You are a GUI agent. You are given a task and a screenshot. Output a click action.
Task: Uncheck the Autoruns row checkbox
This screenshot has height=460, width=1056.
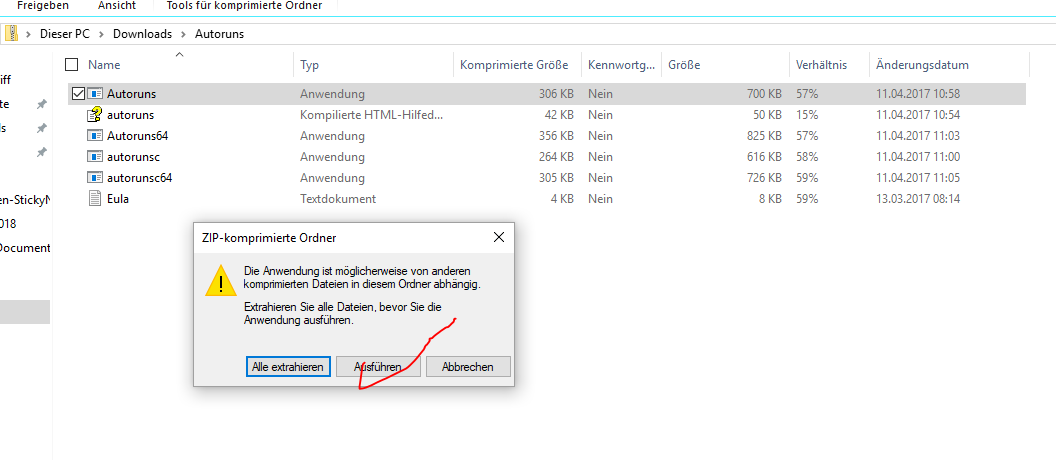tap(77, 94)
